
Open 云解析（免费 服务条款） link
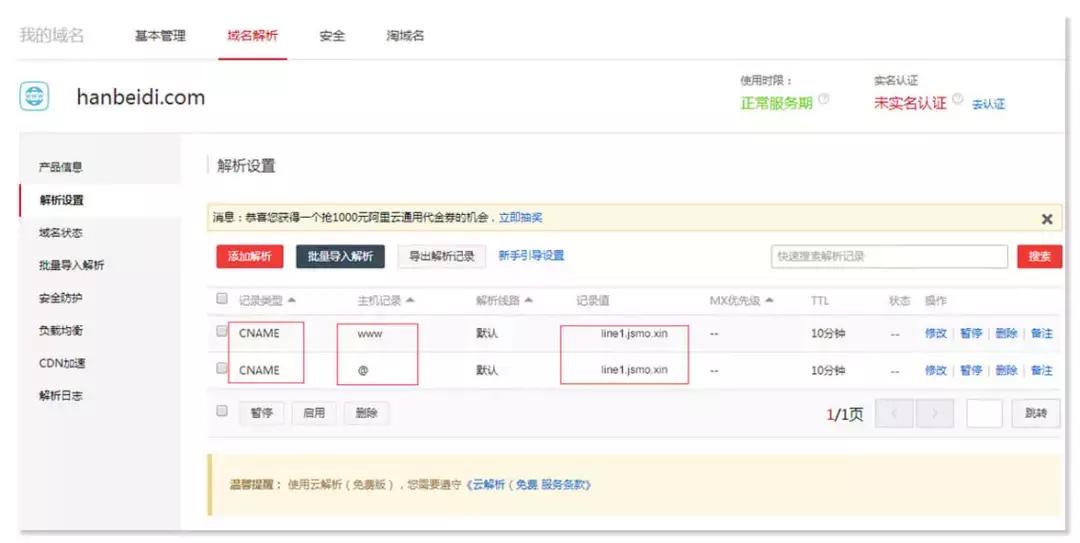pos(528,485)
